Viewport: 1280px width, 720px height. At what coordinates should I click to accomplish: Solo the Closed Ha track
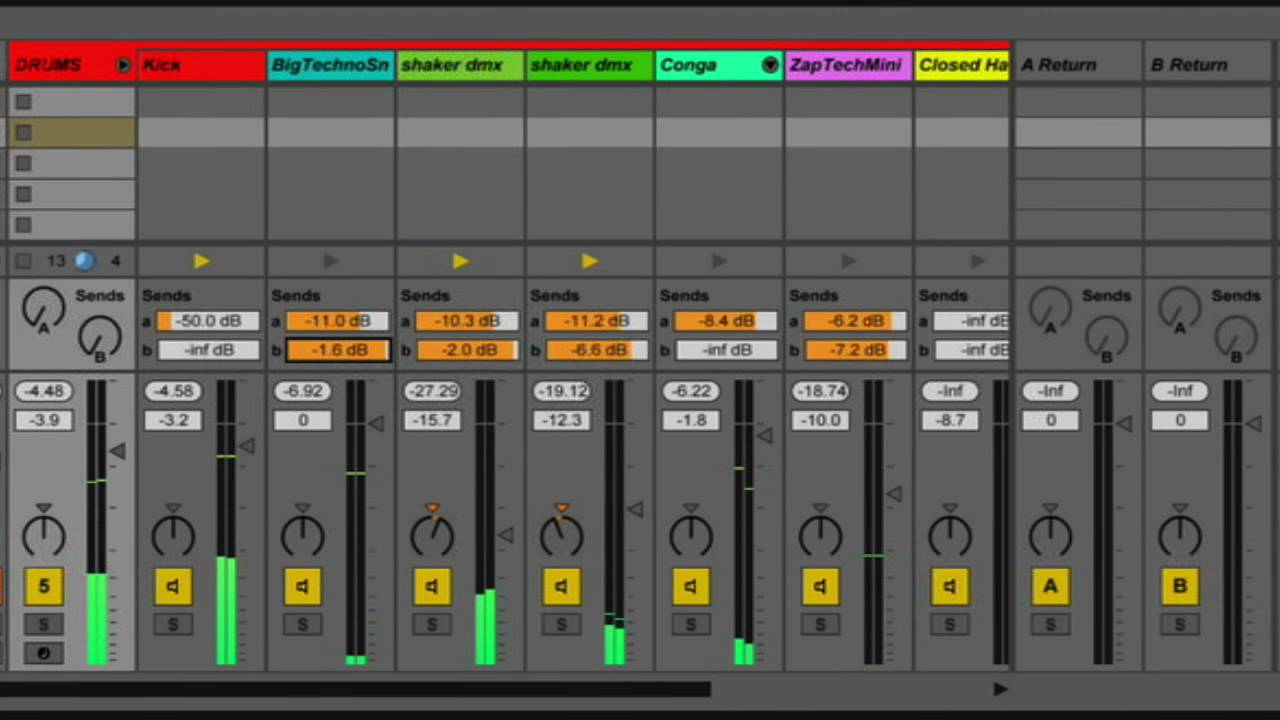click(x=950, y=625)
